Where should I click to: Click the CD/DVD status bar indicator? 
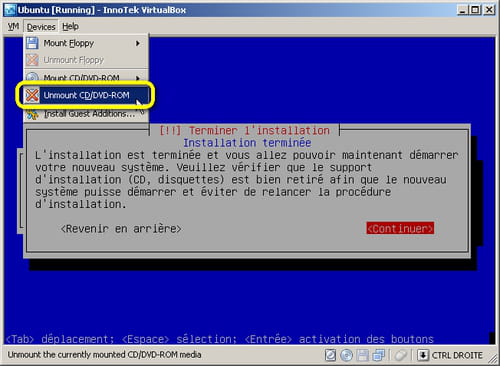tap(347, 355)
